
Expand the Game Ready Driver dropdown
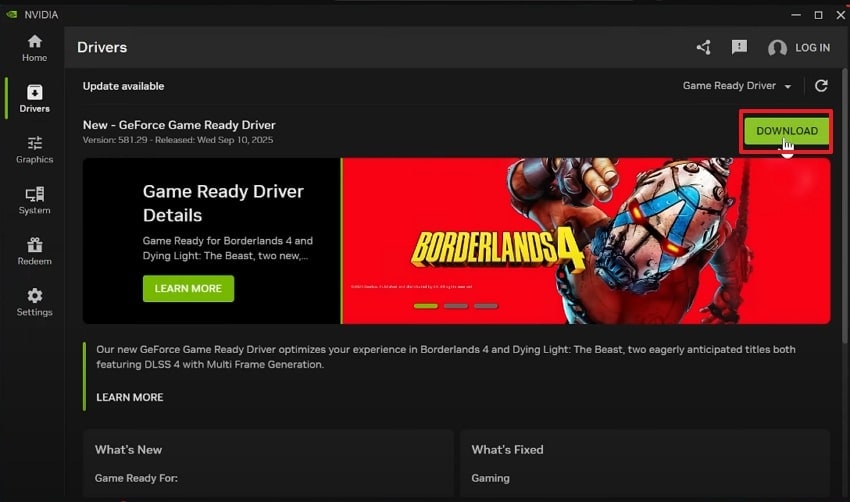(737, 86)
